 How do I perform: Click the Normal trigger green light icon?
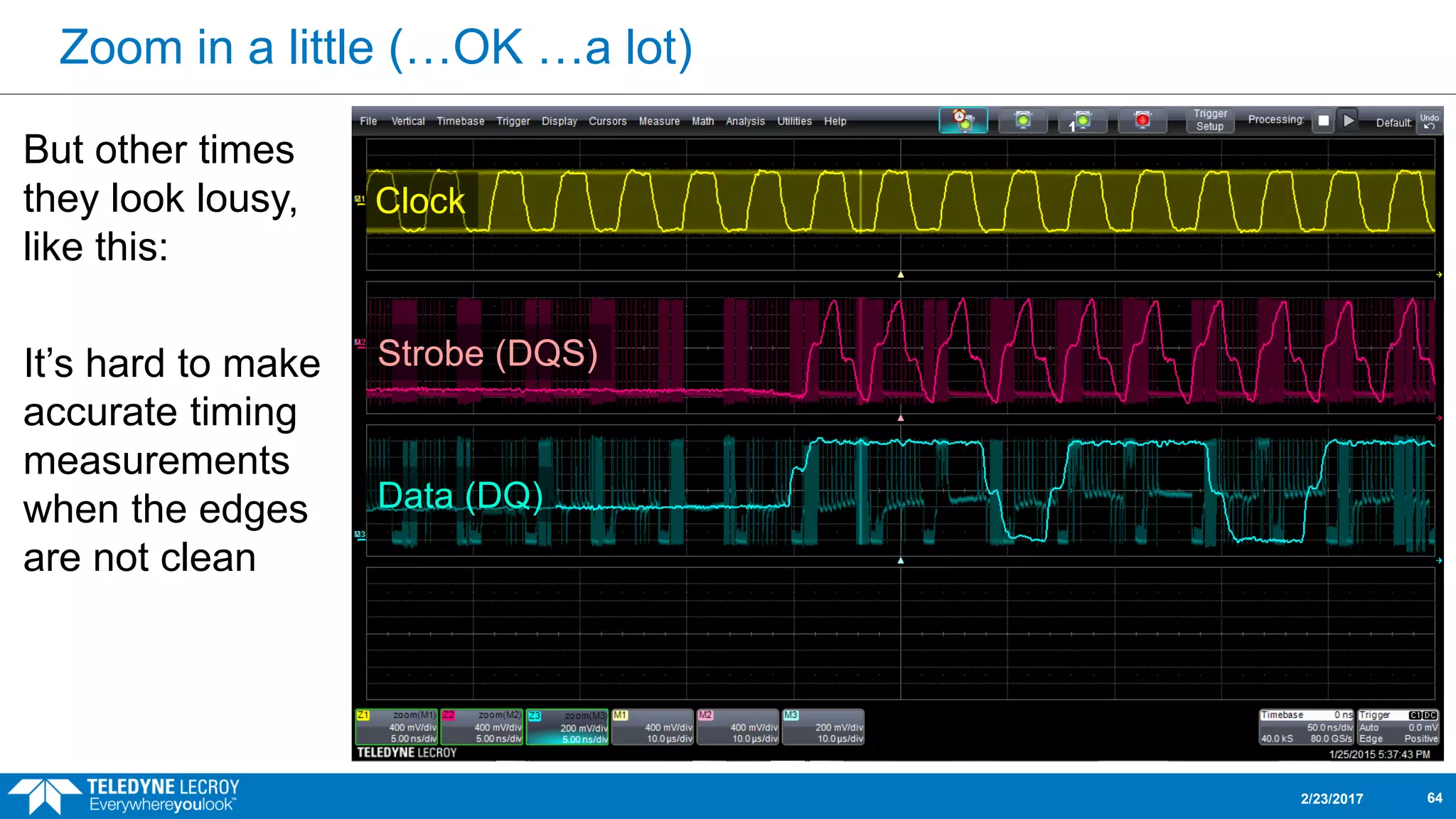point(1022,120)
